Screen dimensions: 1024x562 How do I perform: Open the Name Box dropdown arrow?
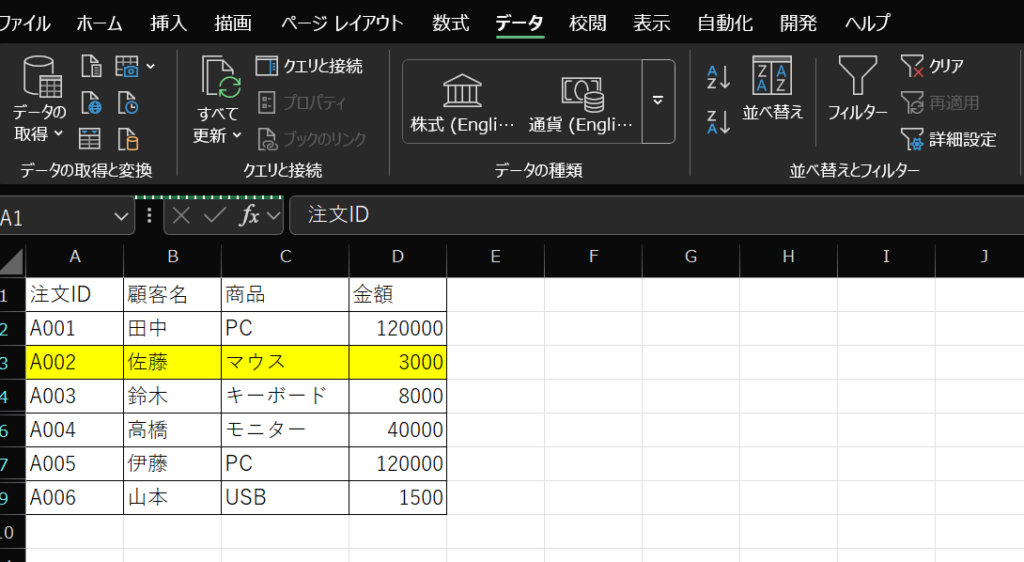tap(123, 216)
